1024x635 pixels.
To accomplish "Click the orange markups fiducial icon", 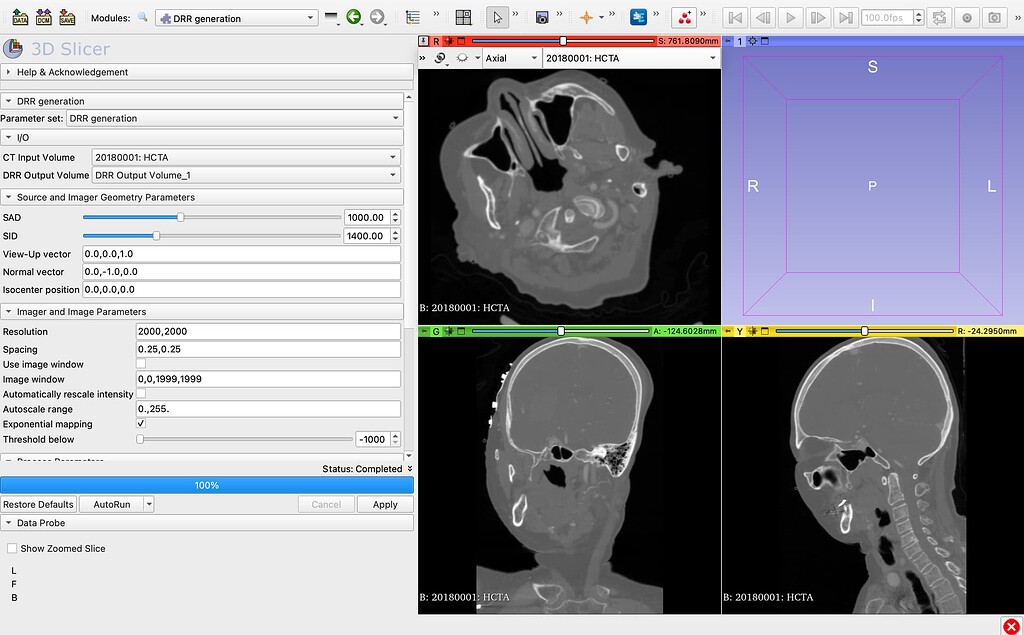I will (x=586, y=17).
